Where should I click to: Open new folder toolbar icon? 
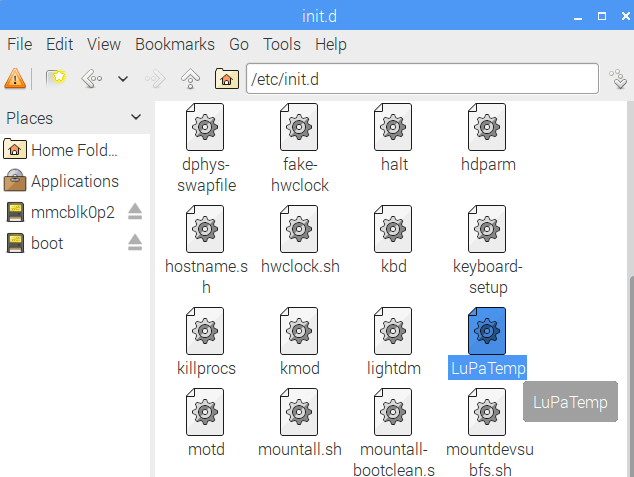[x=55, y=78]
